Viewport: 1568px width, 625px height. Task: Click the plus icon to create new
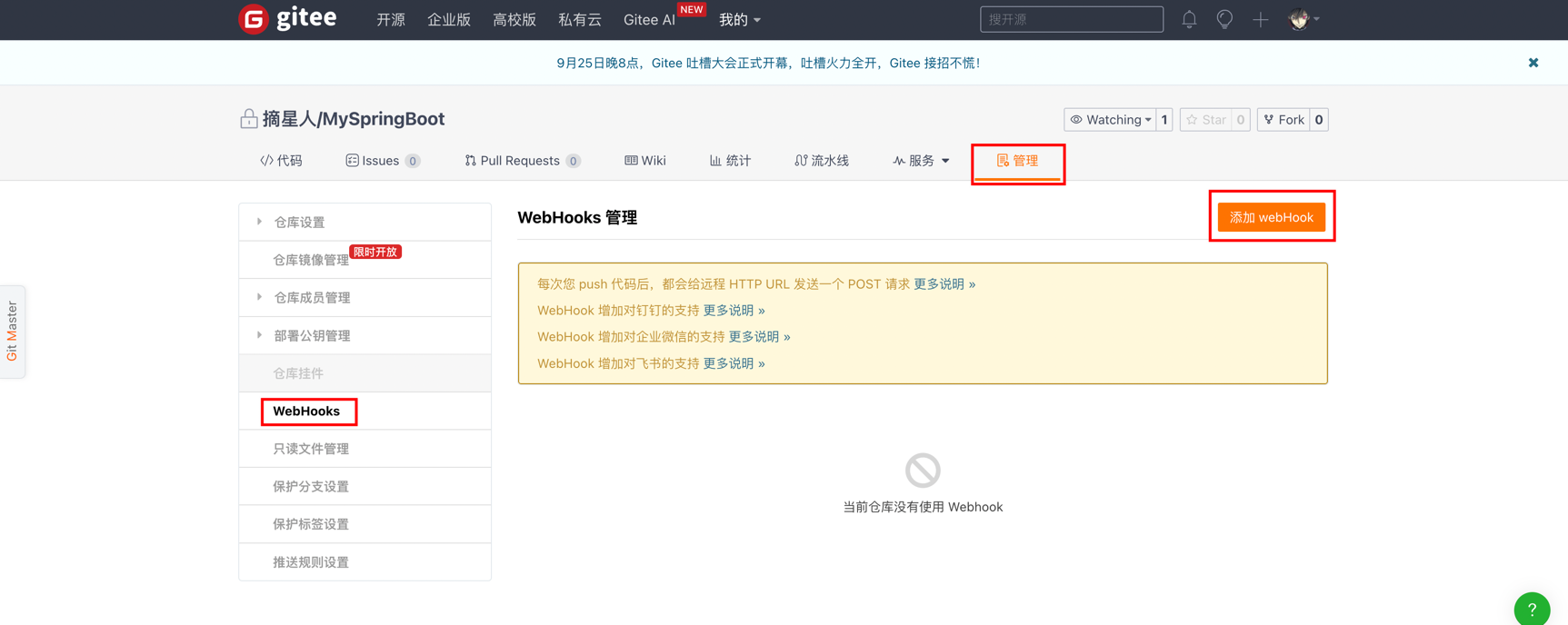point(1260,19)
